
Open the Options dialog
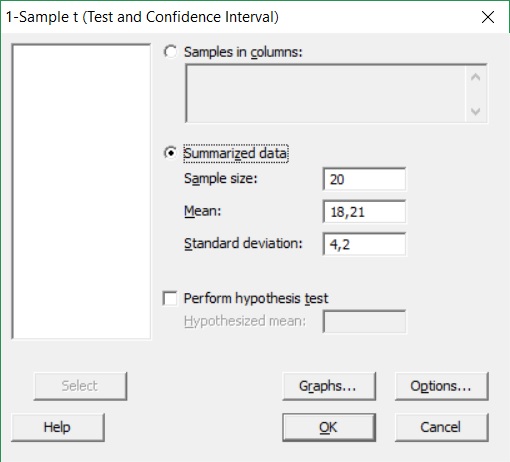(442, 386)
